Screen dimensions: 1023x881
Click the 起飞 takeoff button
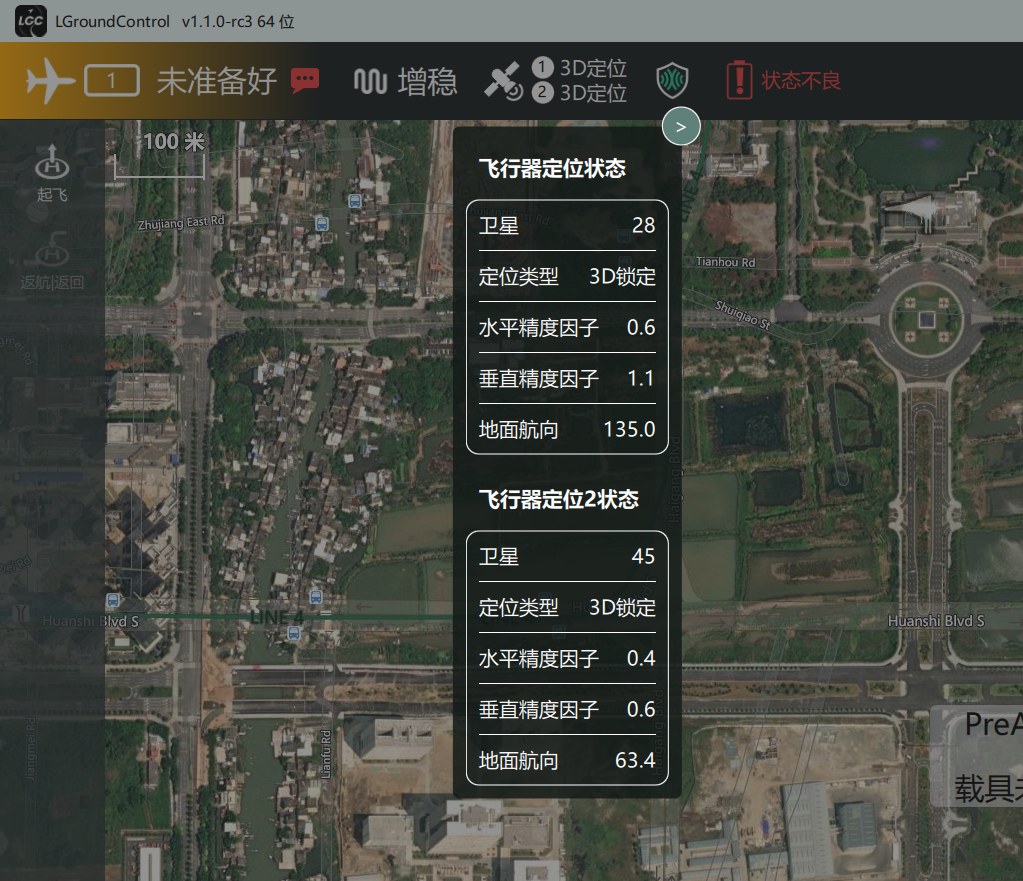pos(52,172)
